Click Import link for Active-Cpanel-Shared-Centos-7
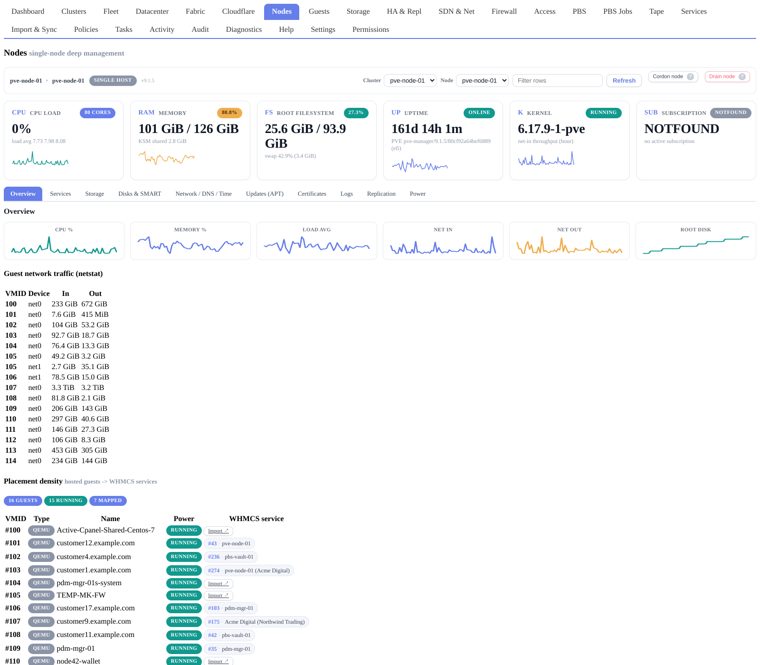 [x=218, y=531]
